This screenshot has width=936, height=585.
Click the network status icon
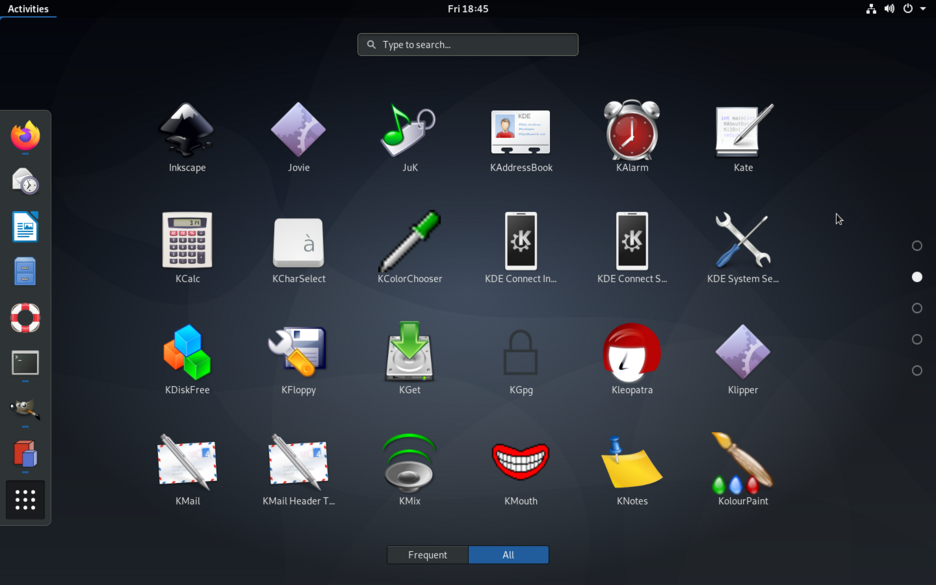coord(871,8)
